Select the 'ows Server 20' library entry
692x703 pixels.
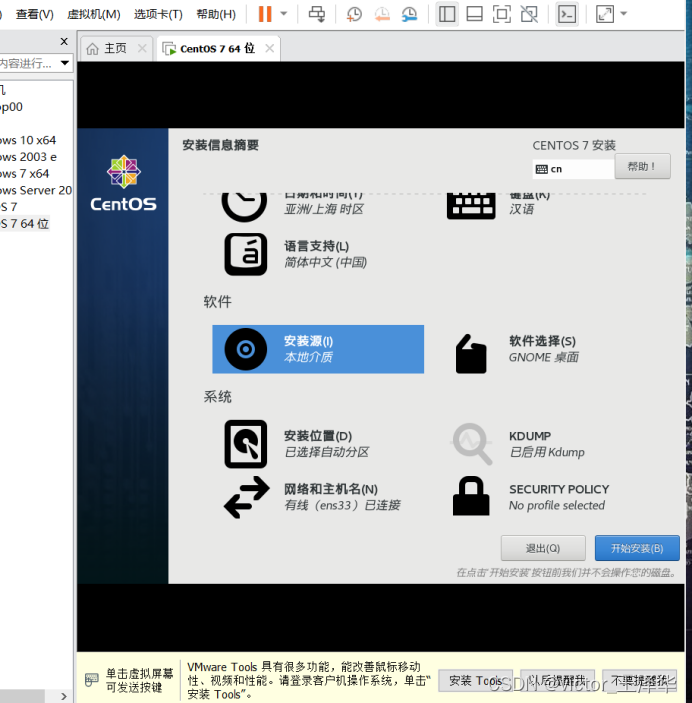tap(36, 190)
